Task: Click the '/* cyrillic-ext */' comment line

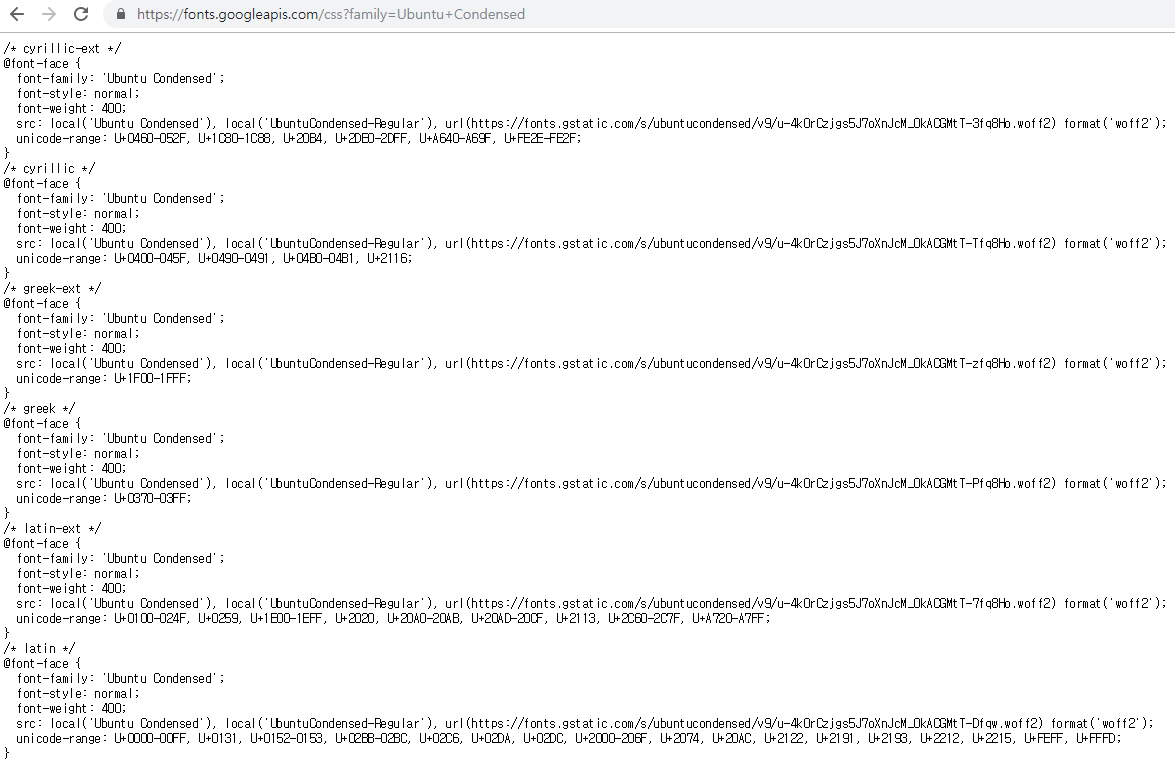Action: point(62,49)
